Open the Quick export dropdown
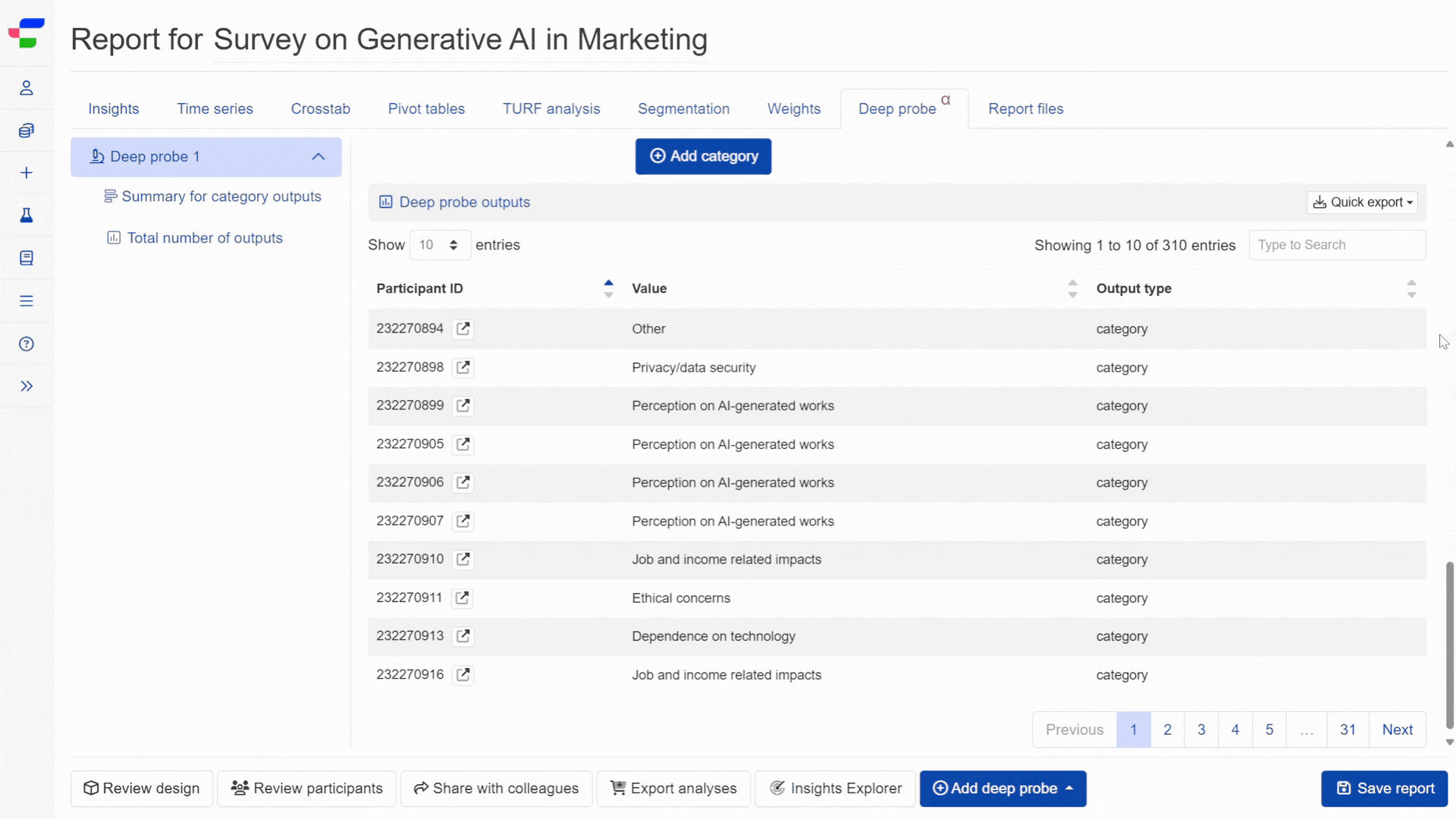Screen dimensions: 1456x819 point(1362,202)
